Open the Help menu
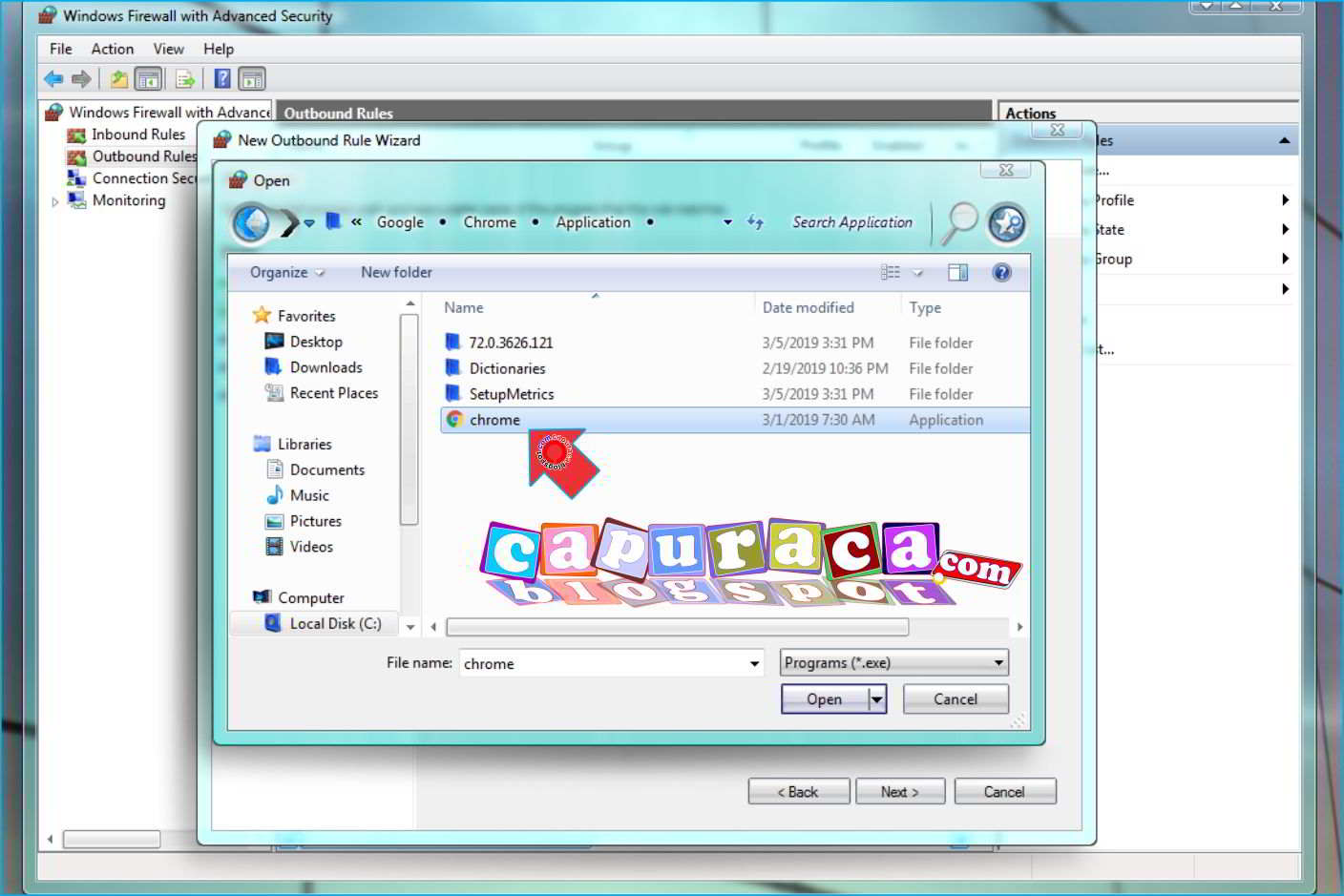 coord(219,49)
